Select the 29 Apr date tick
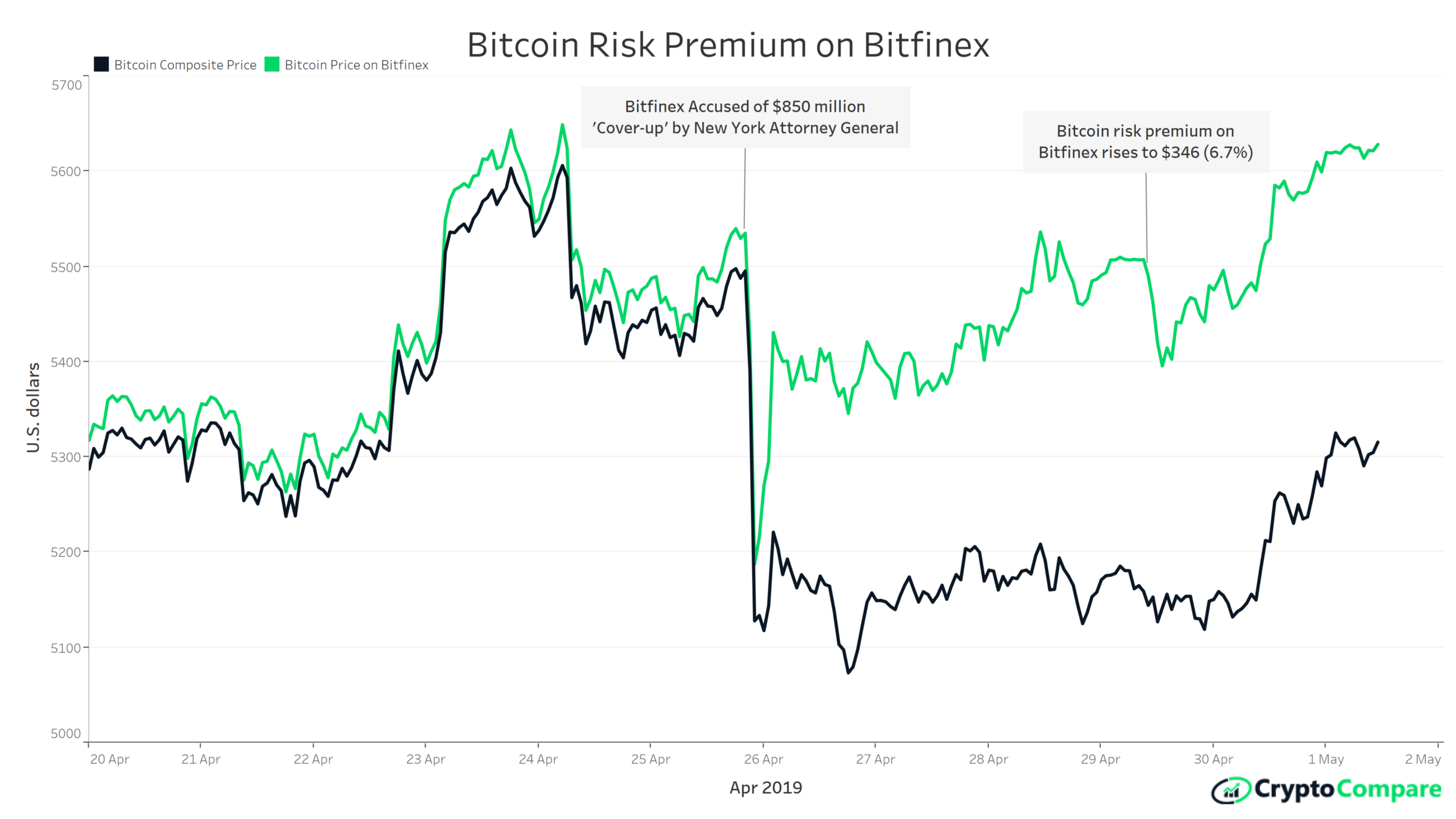 1100,759
